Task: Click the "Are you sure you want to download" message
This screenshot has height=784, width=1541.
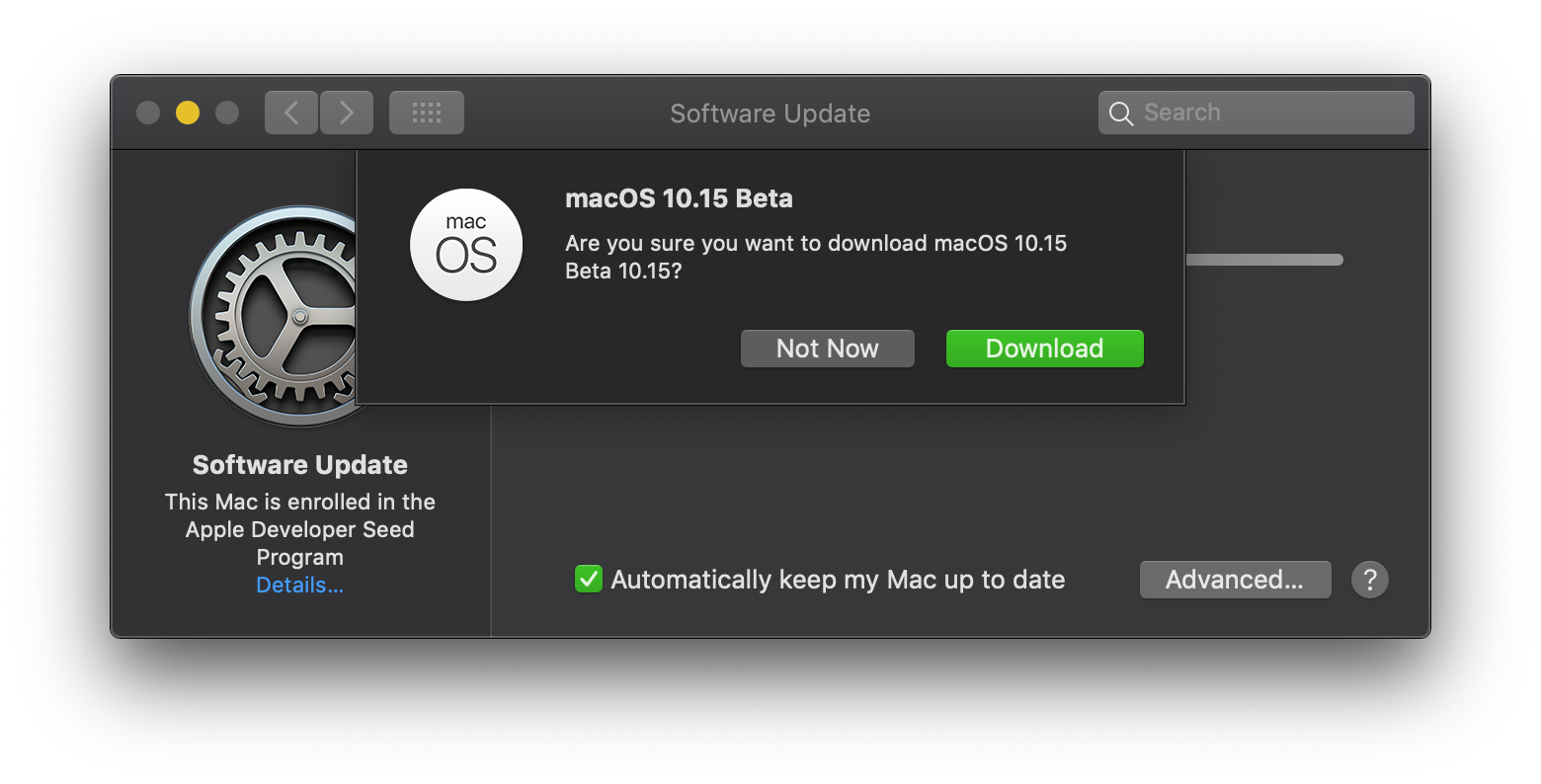Action: click(x=816, y=257)
